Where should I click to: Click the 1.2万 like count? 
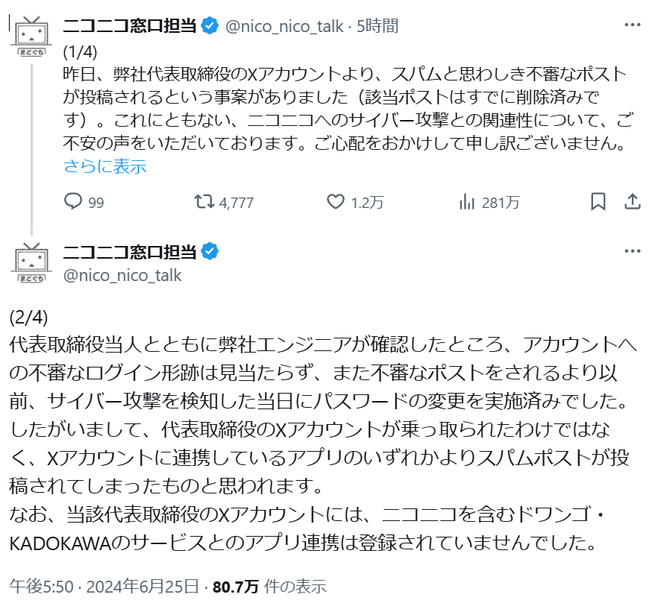point(368,202)
